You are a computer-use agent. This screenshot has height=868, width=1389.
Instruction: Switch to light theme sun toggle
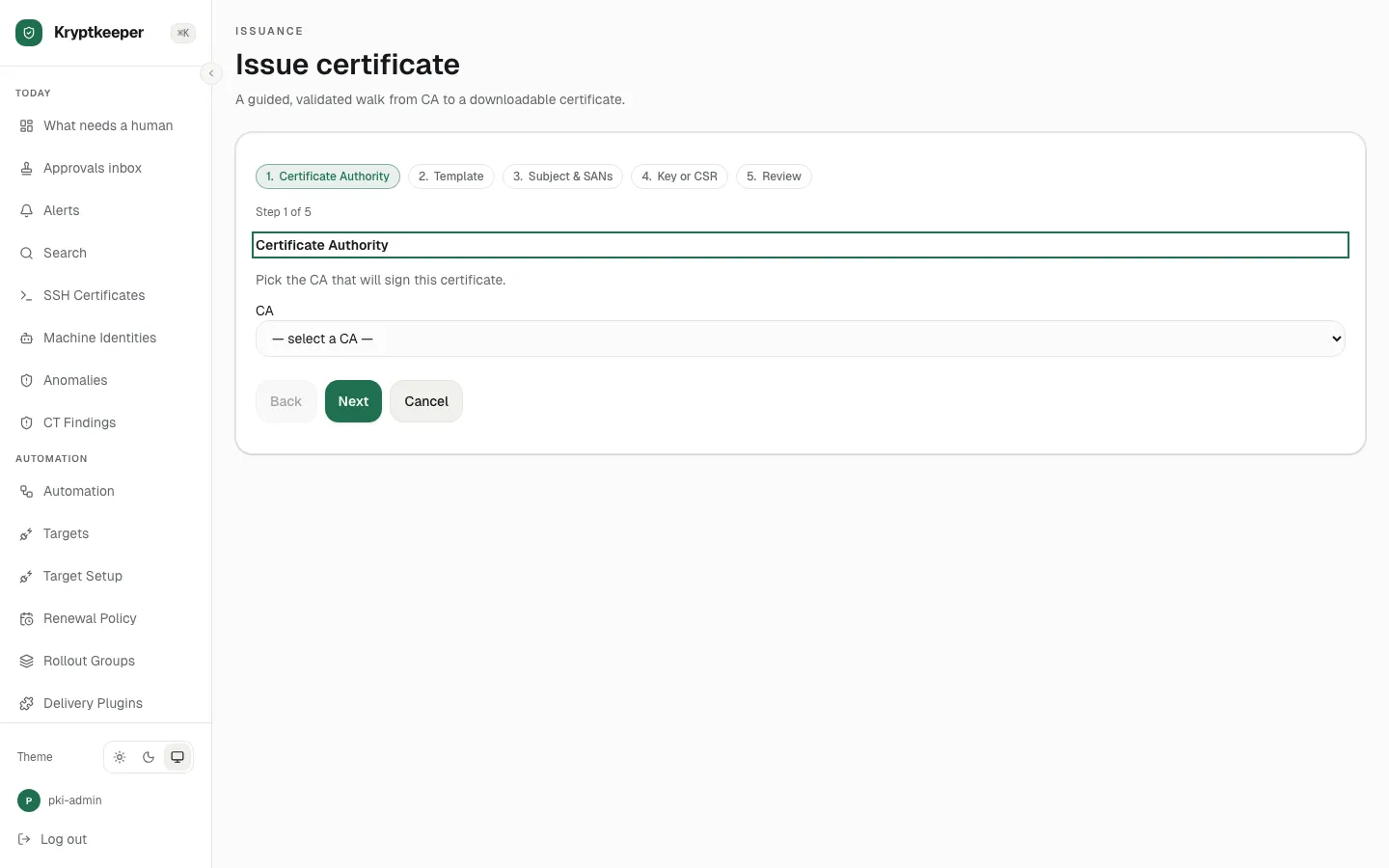(x=120, y=757)
